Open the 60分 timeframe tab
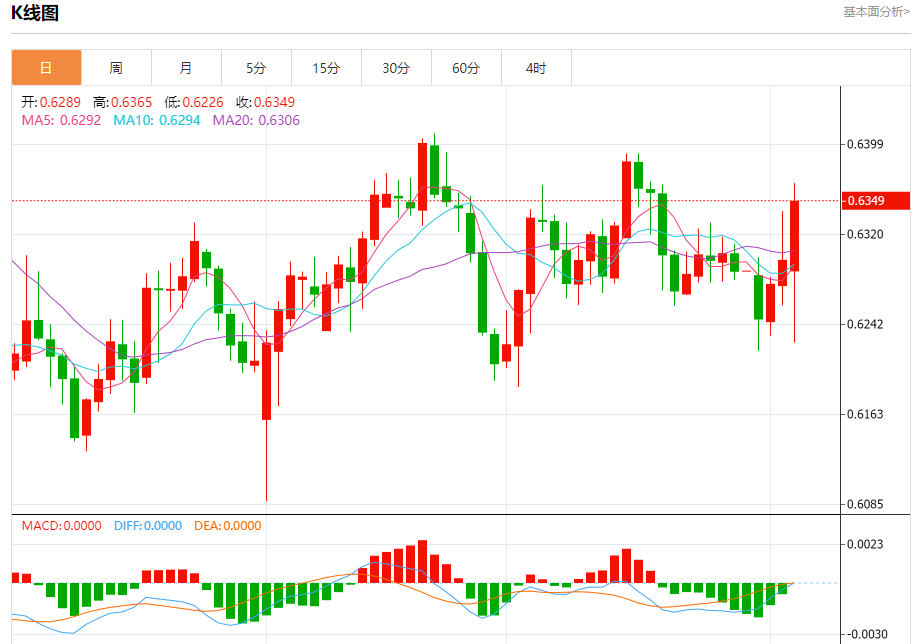This screenshot has width=914, height=644. click(466, 68)
